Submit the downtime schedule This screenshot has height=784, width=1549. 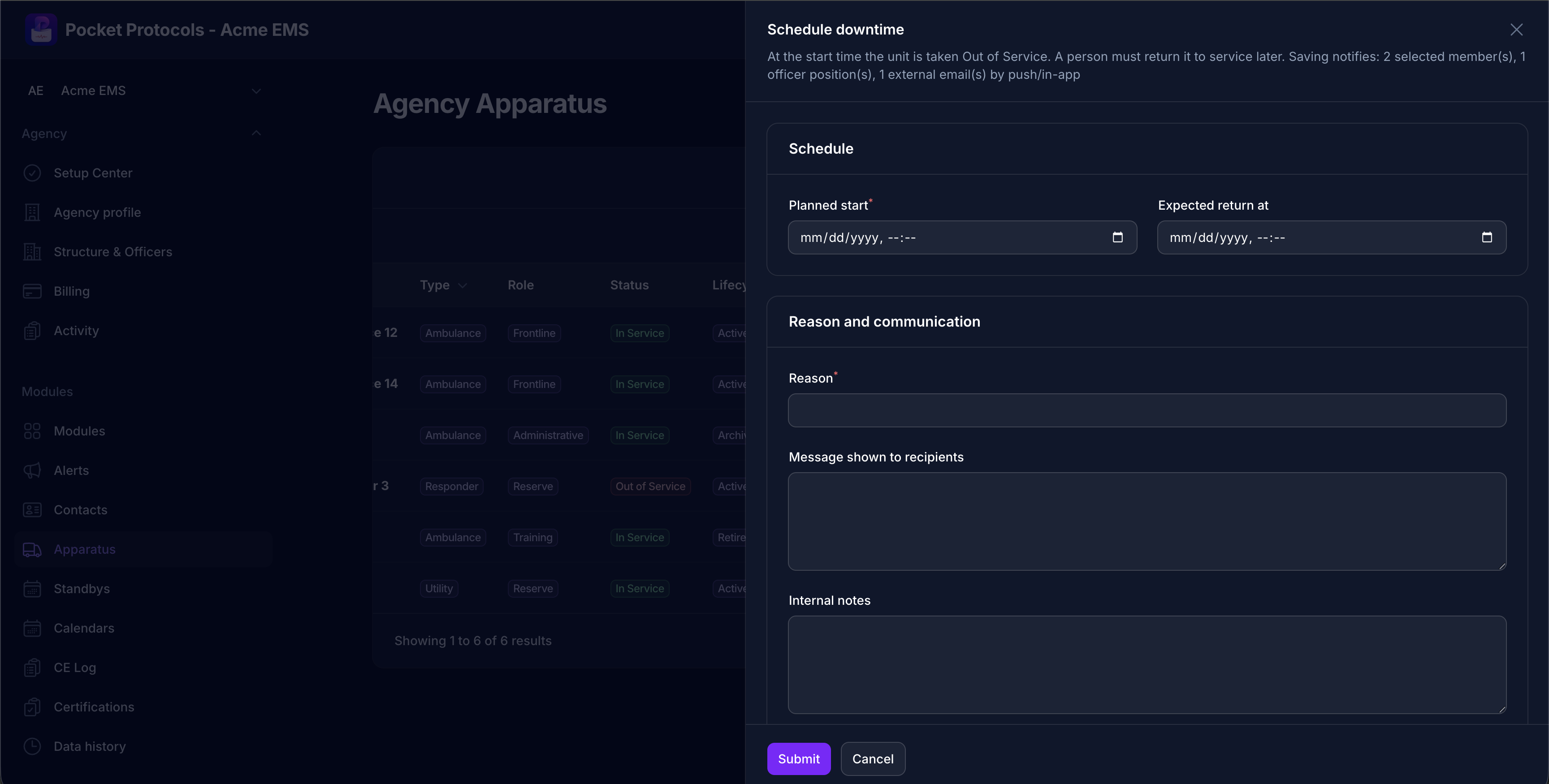coord(799,759)
